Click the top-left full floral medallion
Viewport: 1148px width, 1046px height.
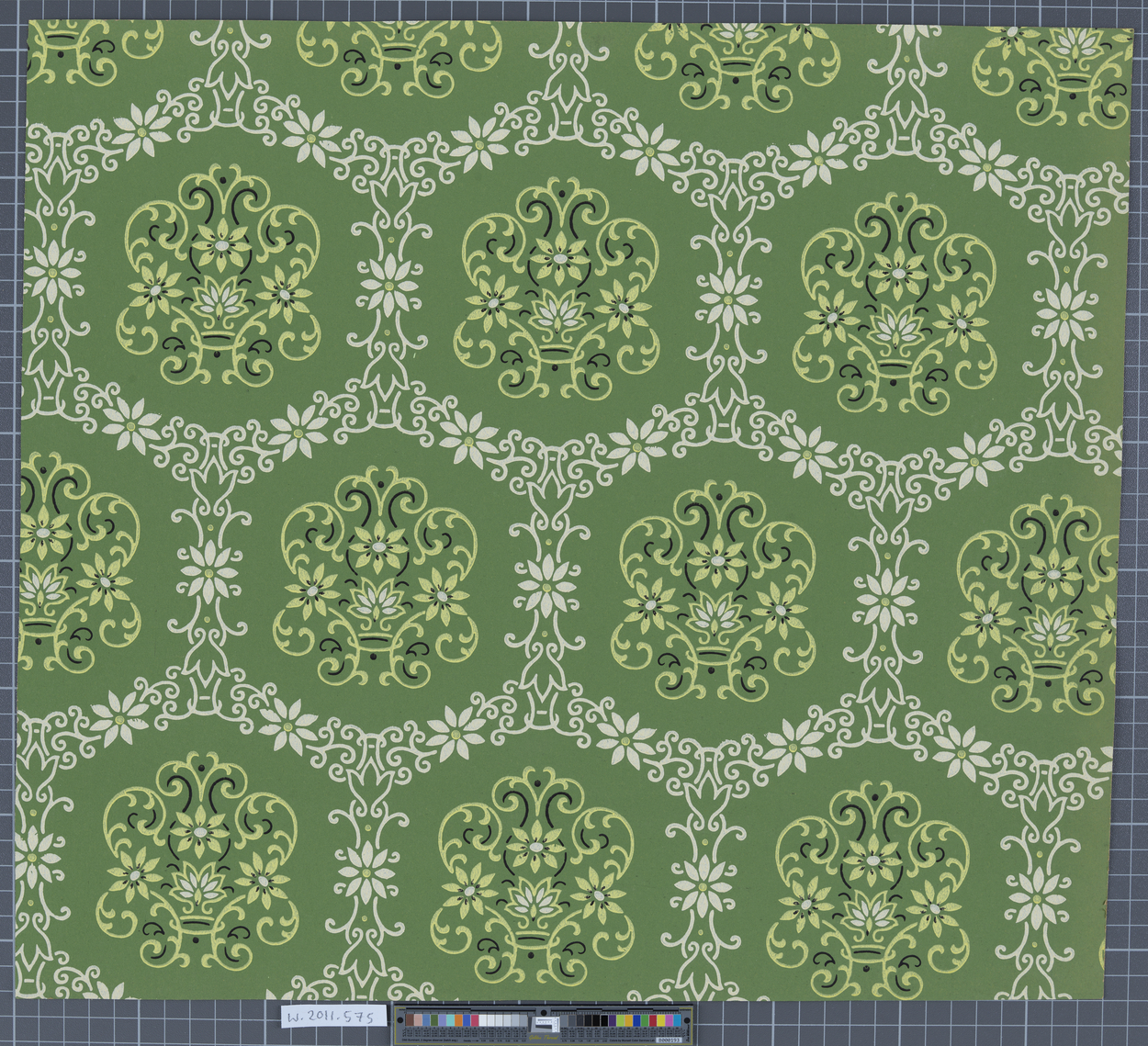[x=219, y=276]
